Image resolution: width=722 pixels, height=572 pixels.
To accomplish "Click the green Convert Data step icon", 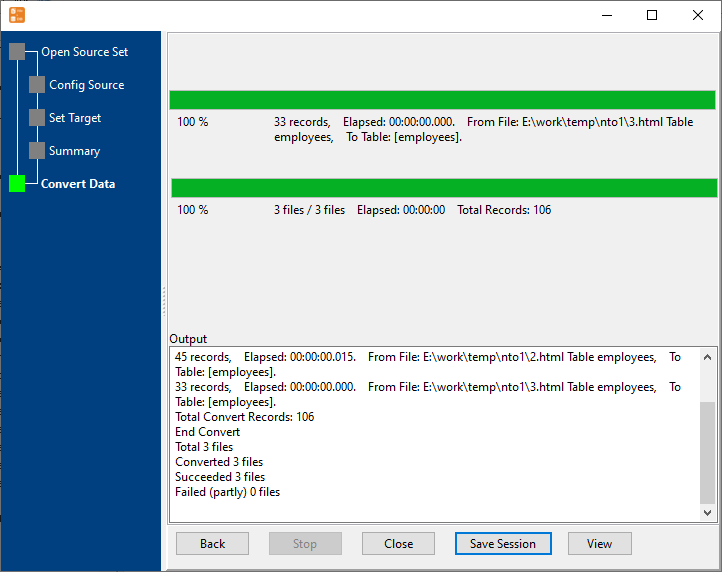I will pos(17,184).
